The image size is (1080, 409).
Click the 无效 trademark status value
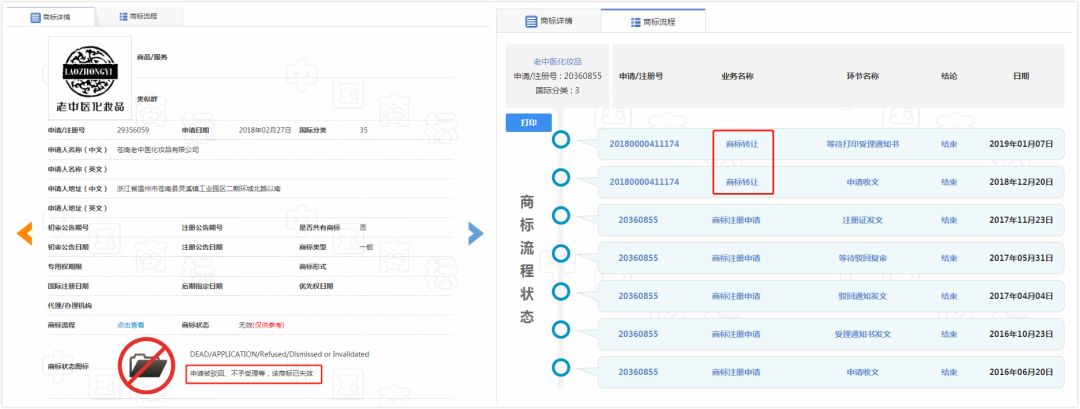point(245,324)
